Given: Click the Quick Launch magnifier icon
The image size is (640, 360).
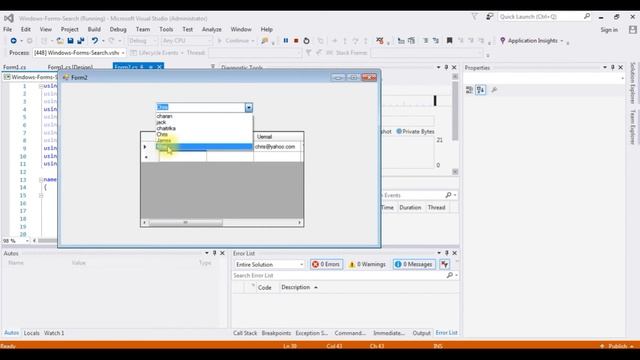Looking at the screenshot, I should tap(587, 16).
